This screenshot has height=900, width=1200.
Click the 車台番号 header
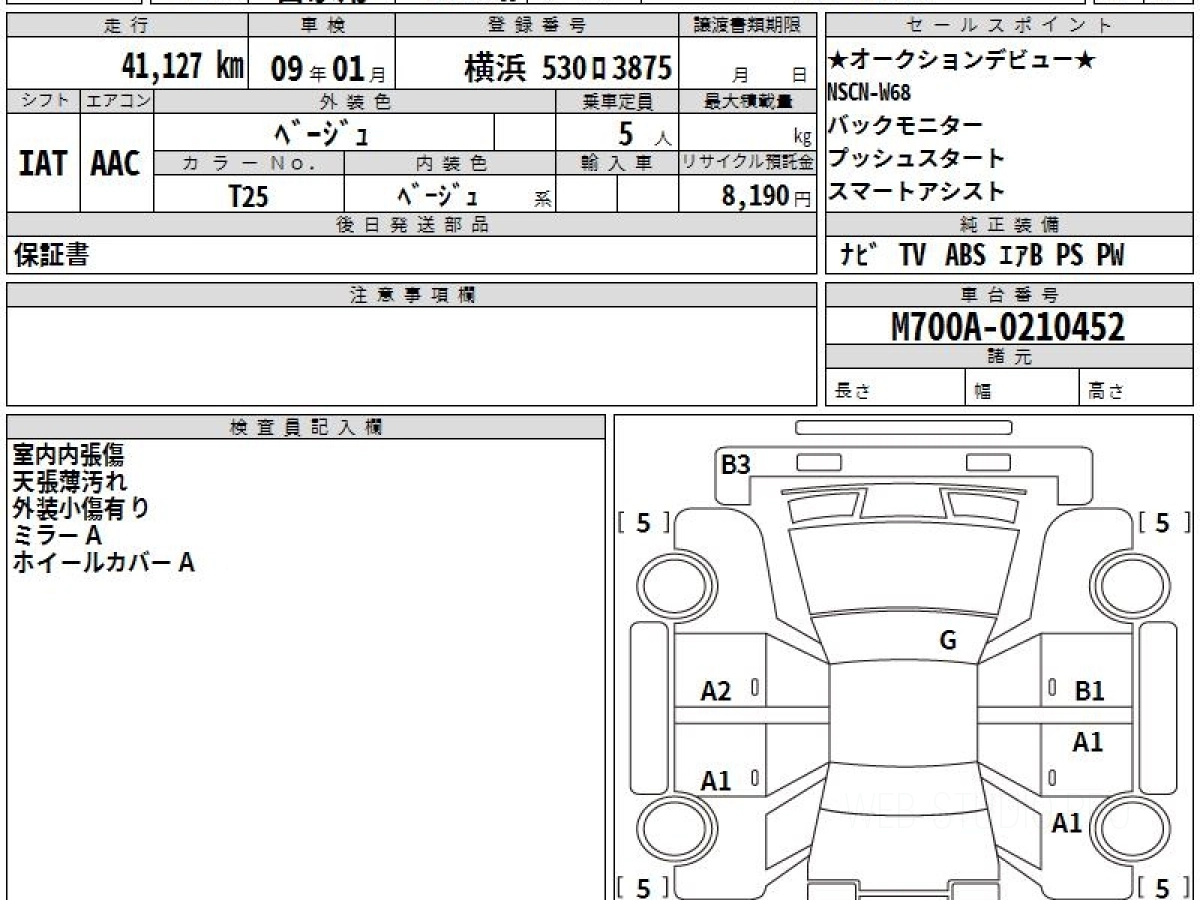click(x=1009, y=295)
